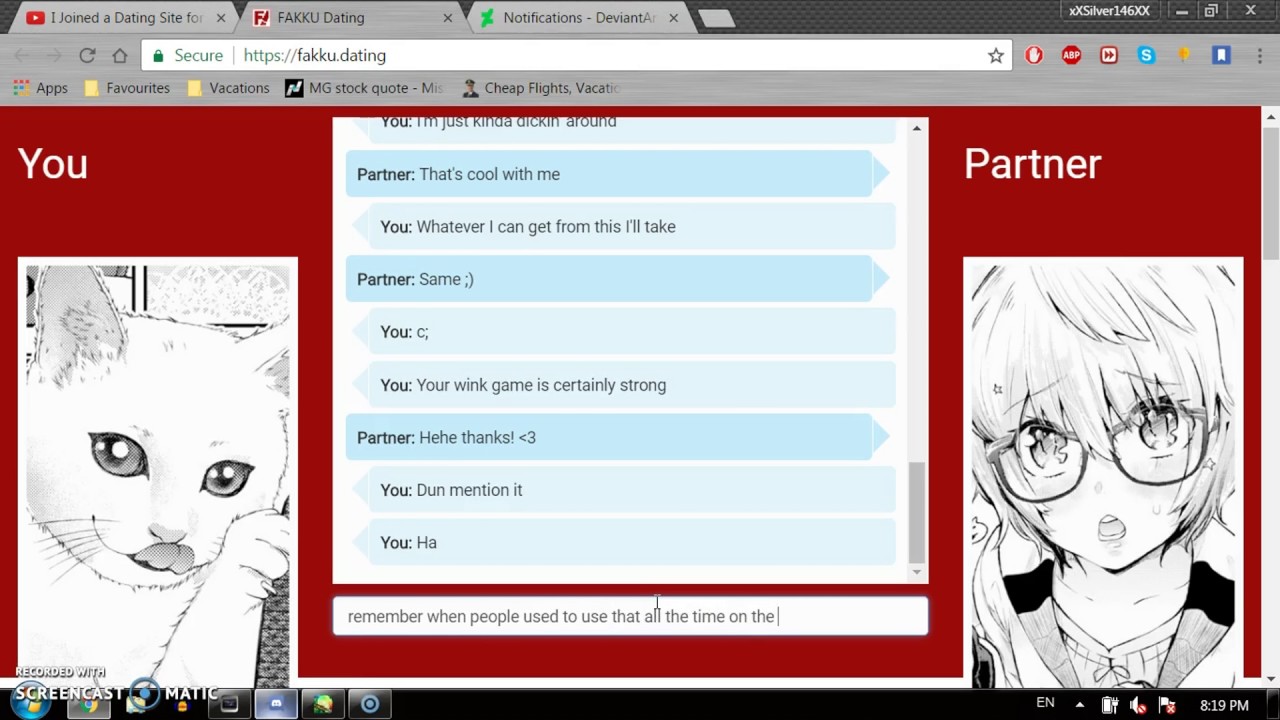Click the chat scrollbar thumb
Image resolution: width=1280 pixels, height=720 pixels.
[917, 512]
